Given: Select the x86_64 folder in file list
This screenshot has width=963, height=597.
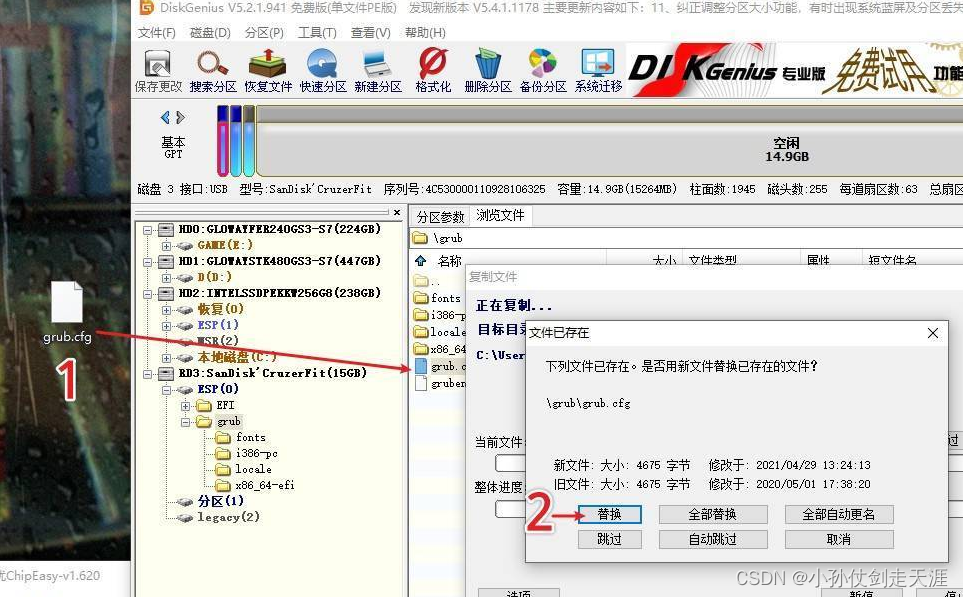Looking at the screenshot, I should [x=439, y=349].
